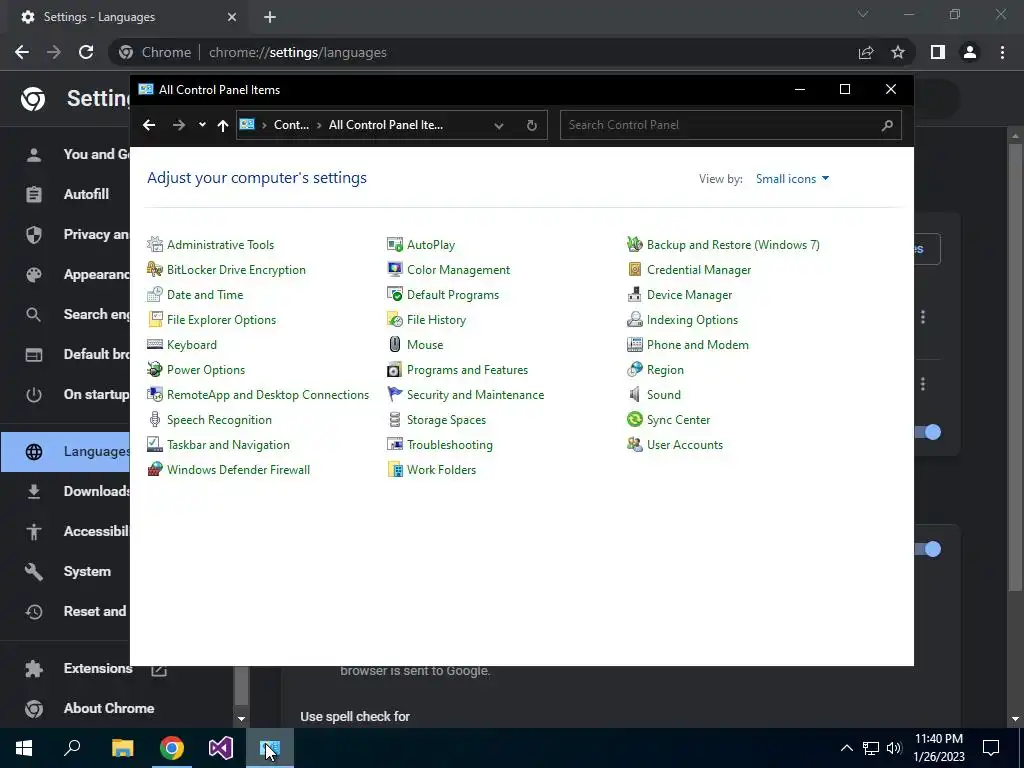Click the Chrome address bar URL
The height and width of the screenshot is (768, 1024).
pyautogui.click(x=298, y=52)
